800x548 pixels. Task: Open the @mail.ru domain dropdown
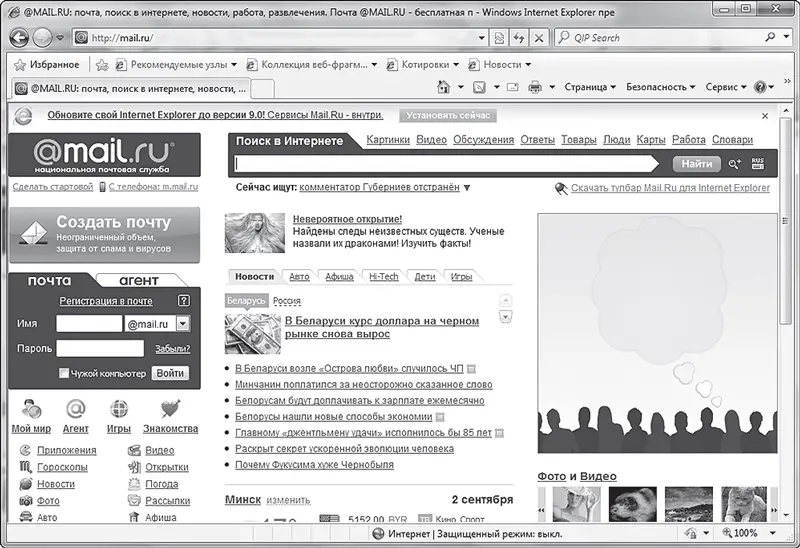(x=183, y=323)
